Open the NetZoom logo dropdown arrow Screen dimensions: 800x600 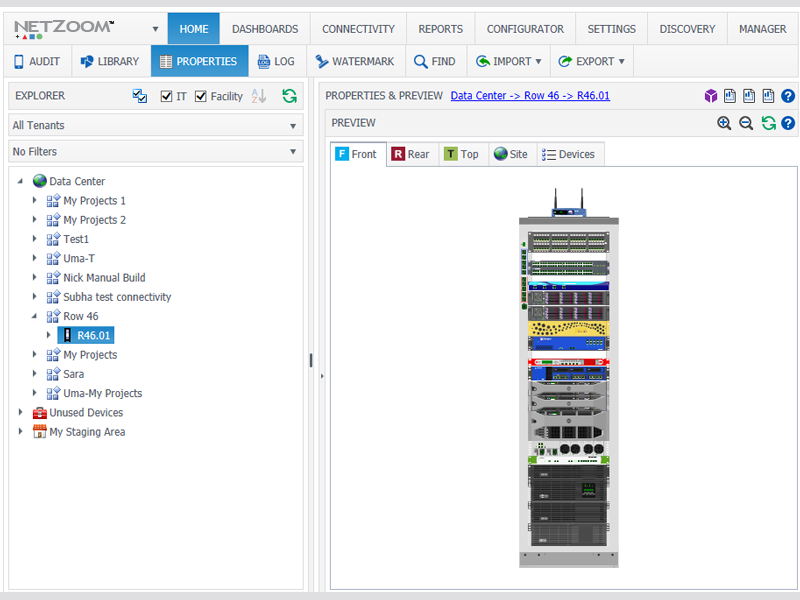tap(155, 29)
